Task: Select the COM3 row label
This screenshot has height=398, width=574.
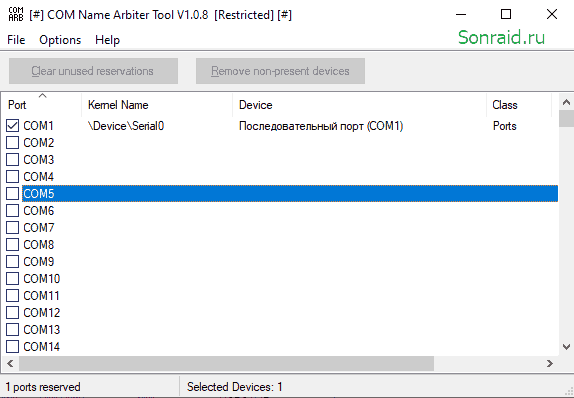Action: click(38, 159)
